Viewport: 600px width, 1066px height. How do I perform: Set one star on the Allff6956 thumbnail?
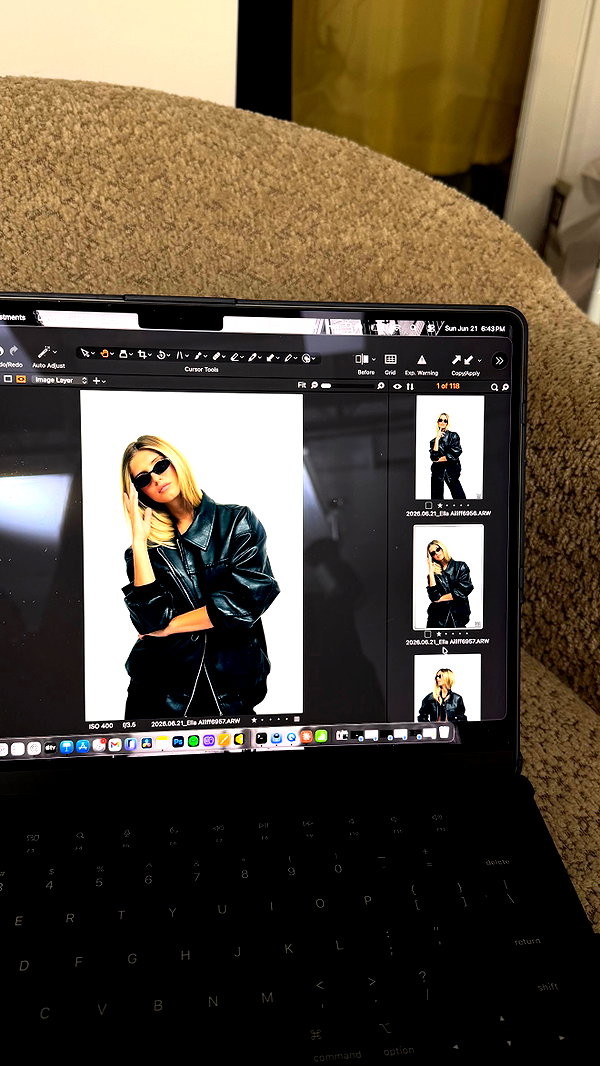coord(440,505)
